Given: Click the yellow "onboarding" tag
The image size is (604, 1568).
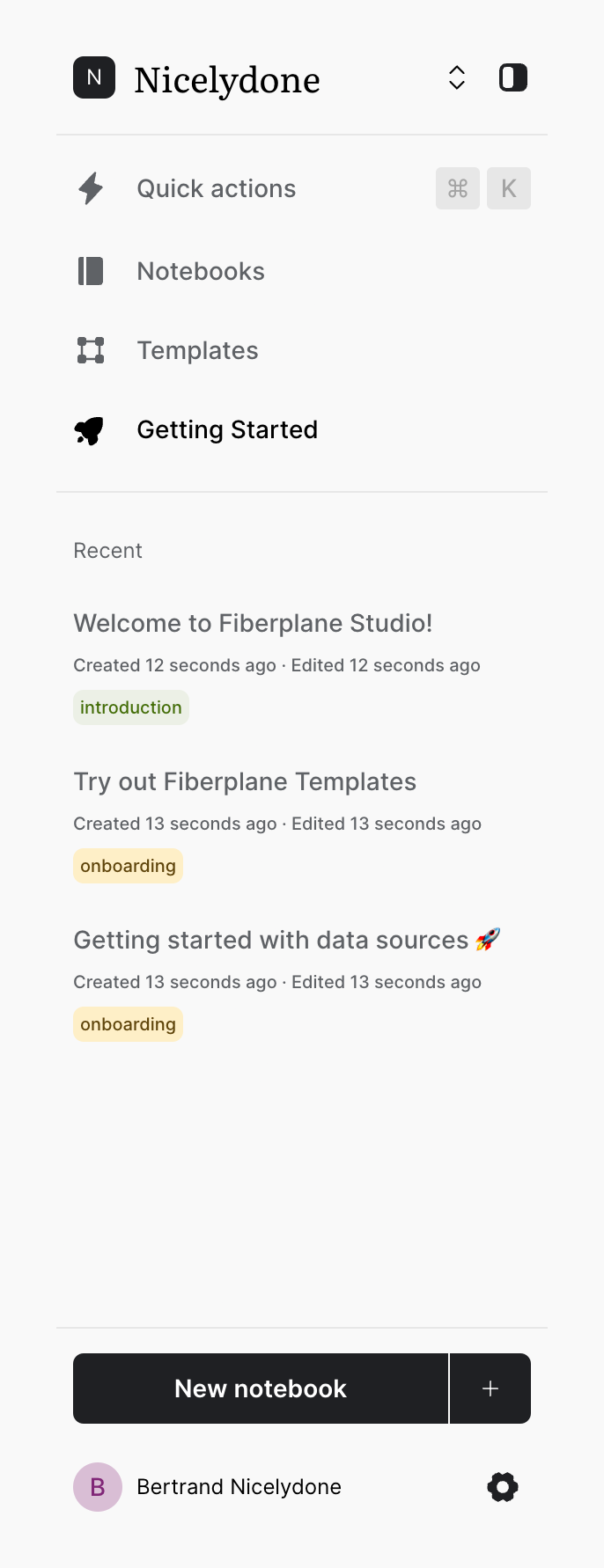Looking at the screenshot, I should coord(128,865).
